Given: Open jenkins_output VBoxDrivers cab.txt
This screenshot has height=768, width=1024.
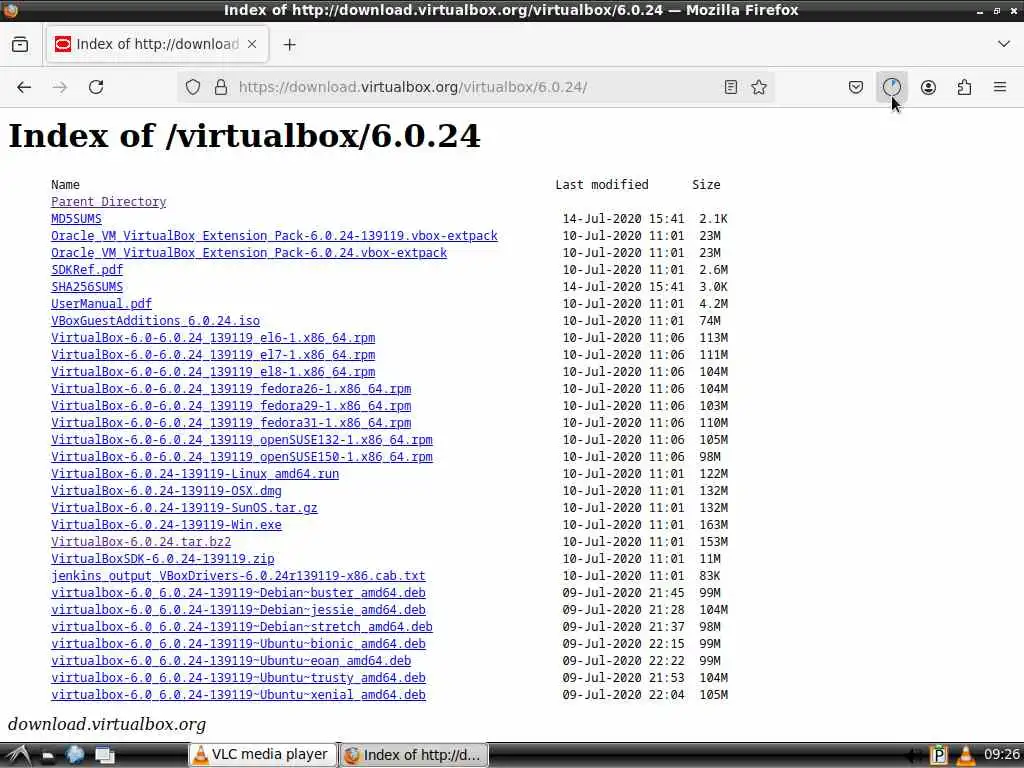Looking at the screenshot, I should (x=238, y=575).
